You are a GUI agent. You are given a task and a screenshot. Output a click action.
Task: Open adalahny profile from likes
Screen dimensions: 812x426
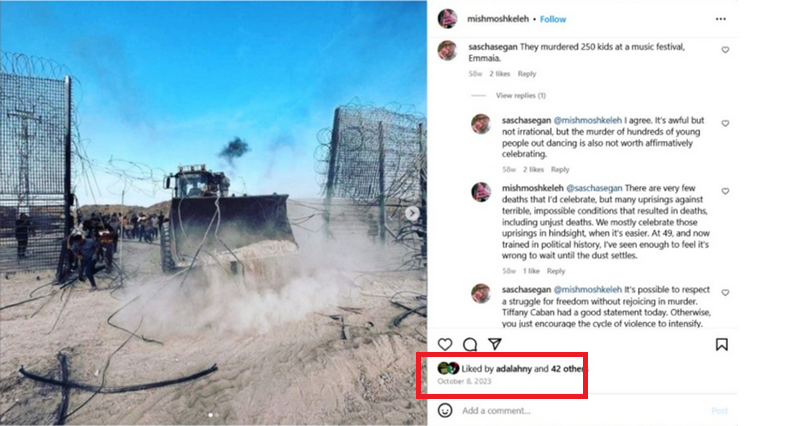(514, 369)
